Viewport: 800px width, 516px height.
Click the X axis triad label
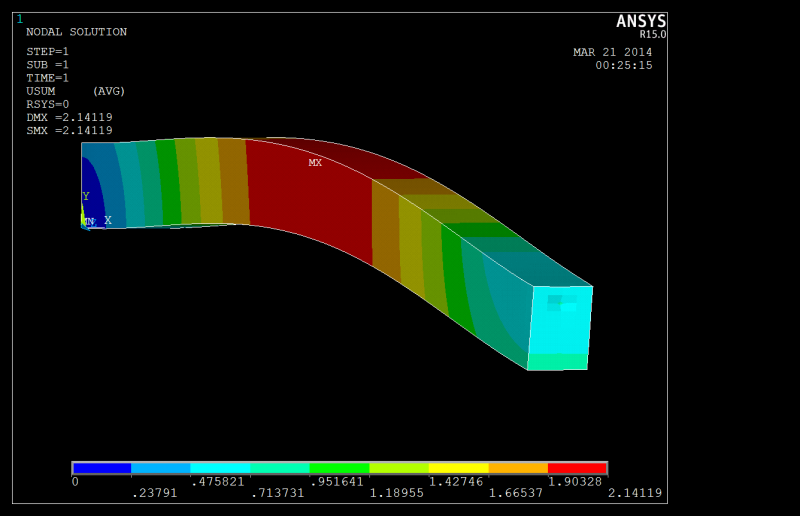click(x=108, y=220)
